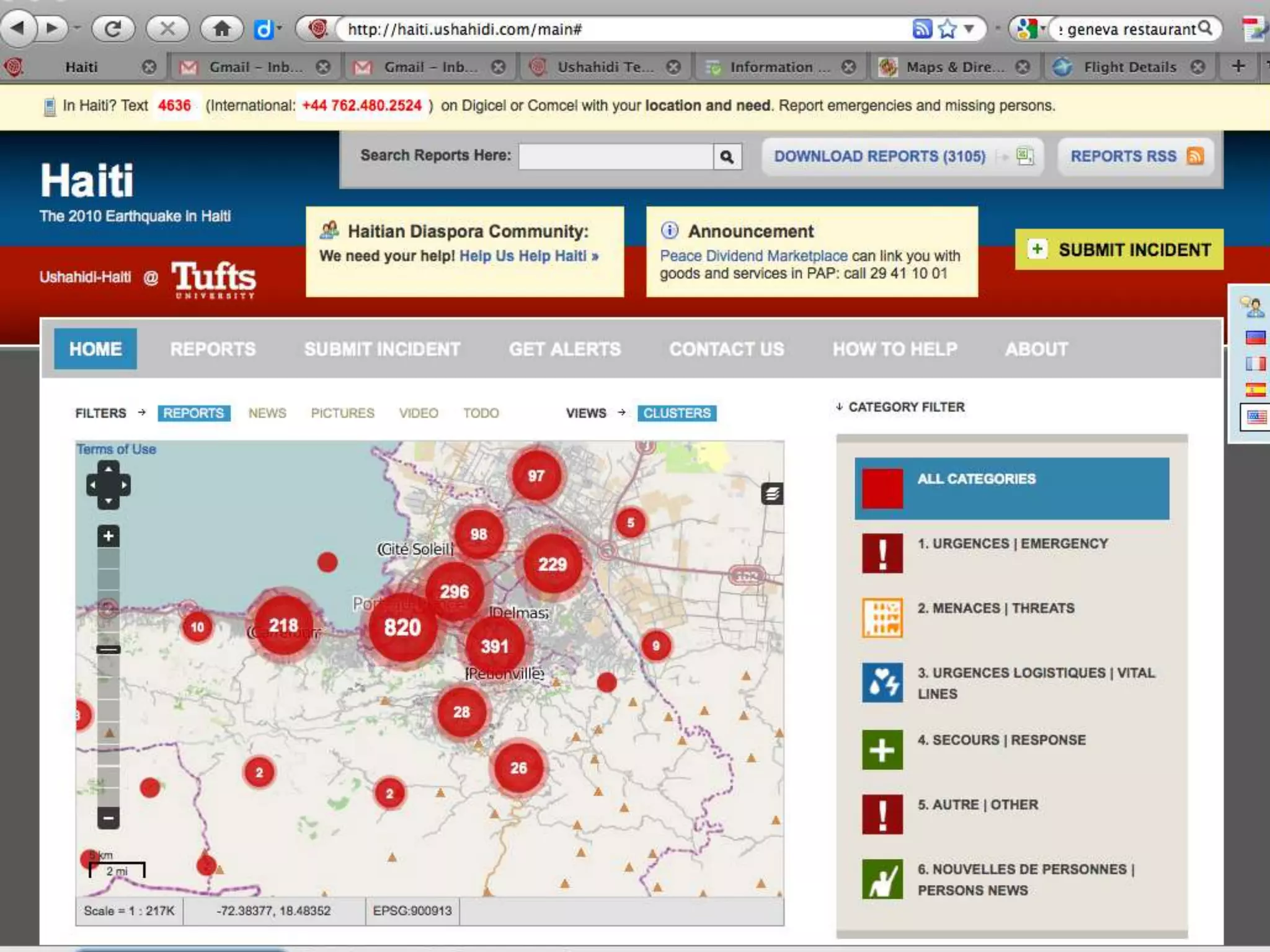The image size is (1270, 952).
Task: Toggle the News filter
Action: point(267,413)
